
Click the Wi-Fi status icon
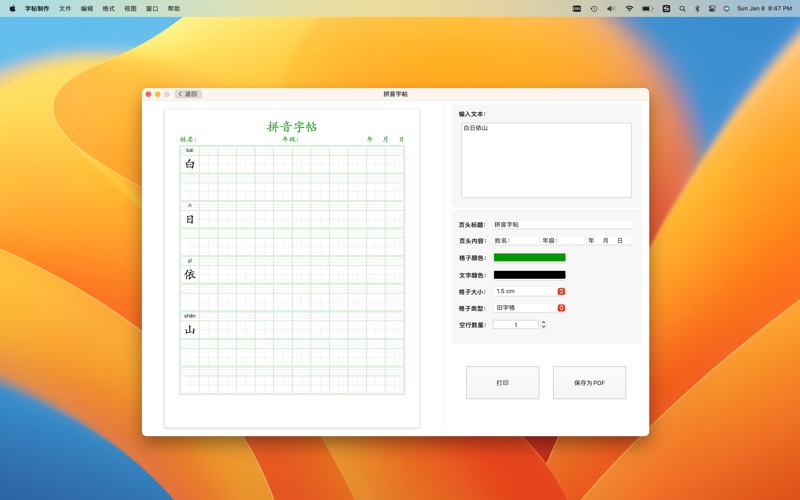tap(629, 8)
